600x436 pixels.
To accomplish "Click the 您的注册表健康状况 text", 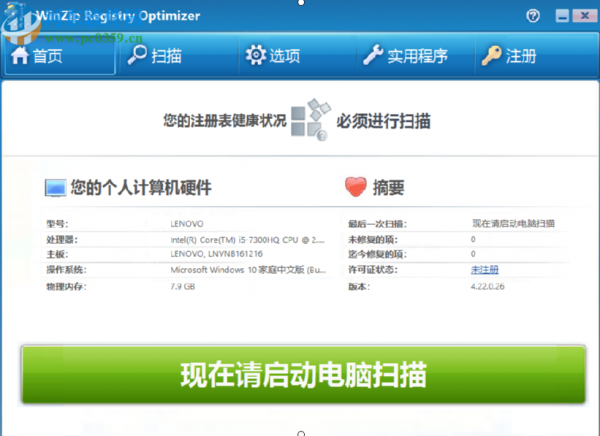I will [225, 121].
